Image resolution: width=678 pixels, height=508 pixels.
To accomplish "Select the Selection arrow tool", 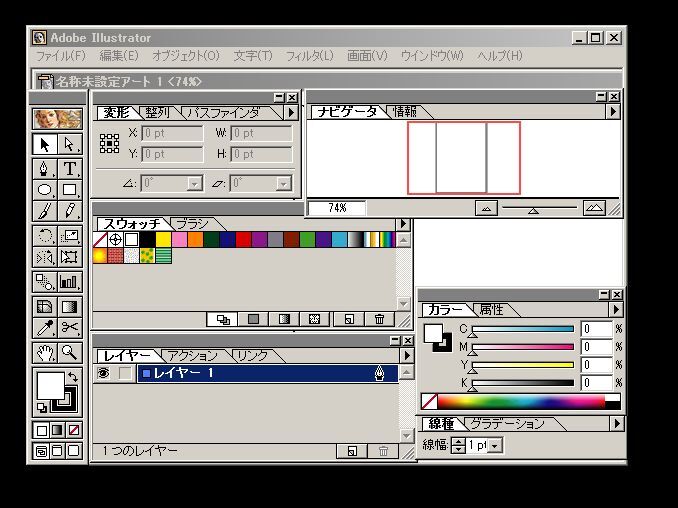I will click(45, 144).
